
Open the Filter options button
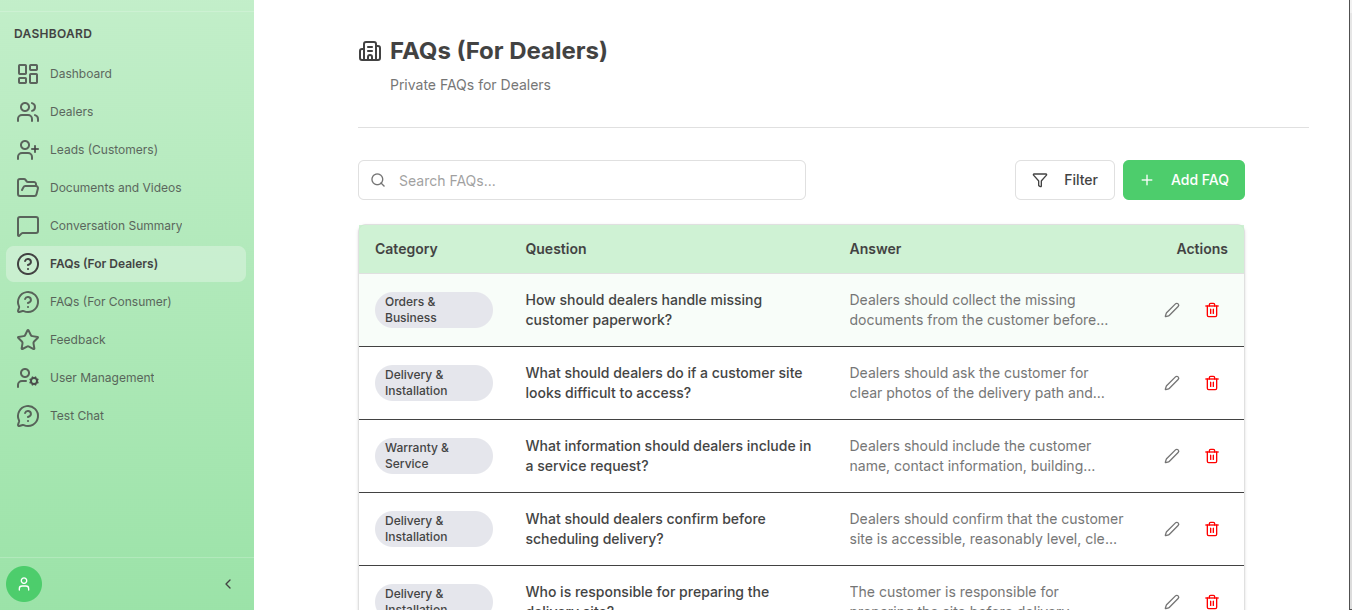click(x=1065, y=180)
